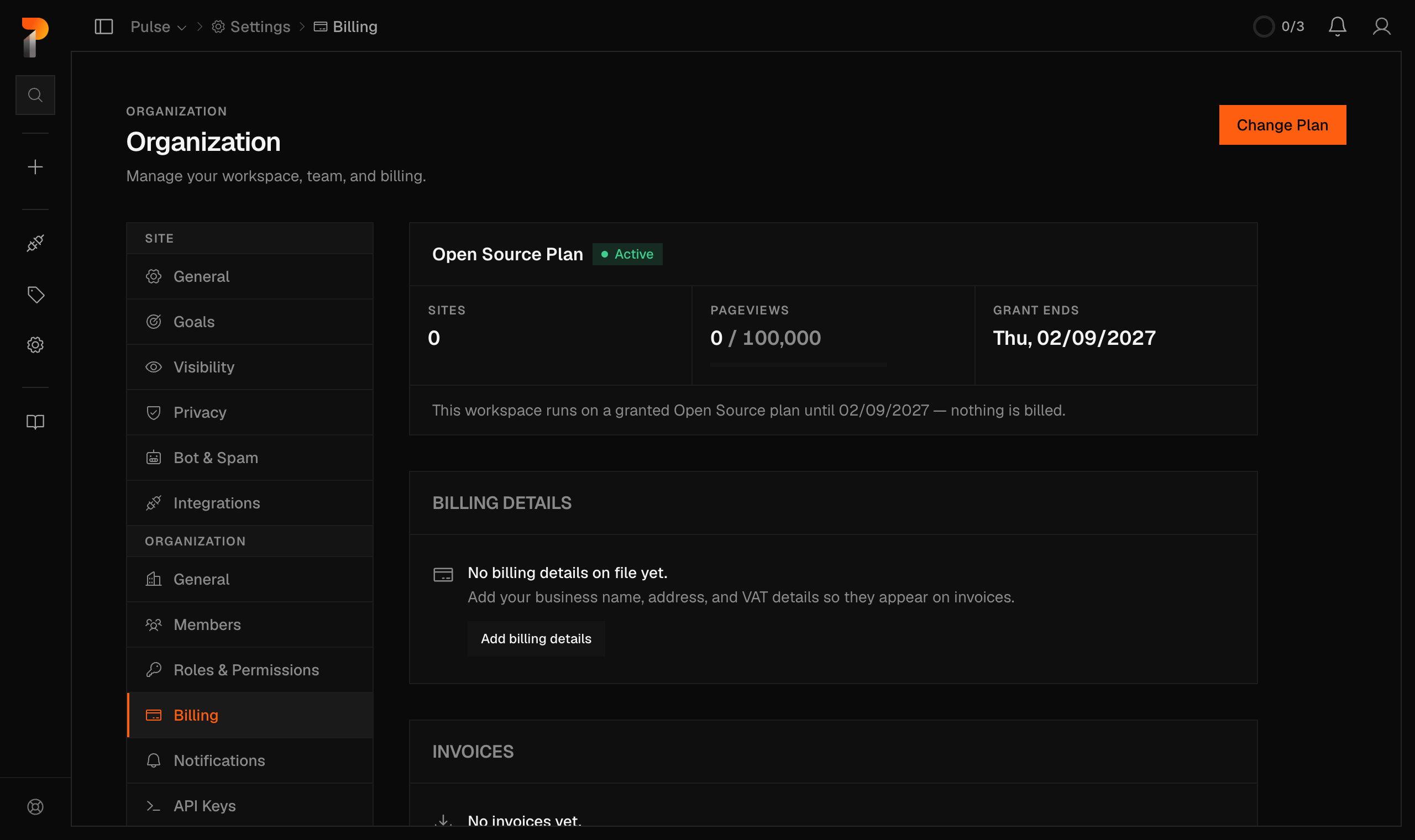The width and height of the screenshot is (1415, 840).
Task: Click grant end date 'Thu, 02/09/2027'
Action: click(1075, 338)
